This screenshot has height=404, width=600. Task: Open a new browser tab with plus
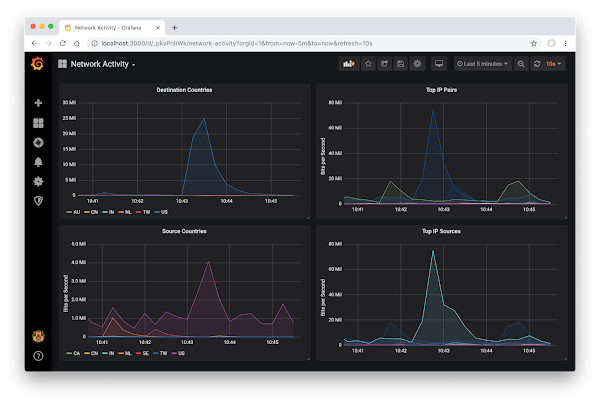coord(174,28)
